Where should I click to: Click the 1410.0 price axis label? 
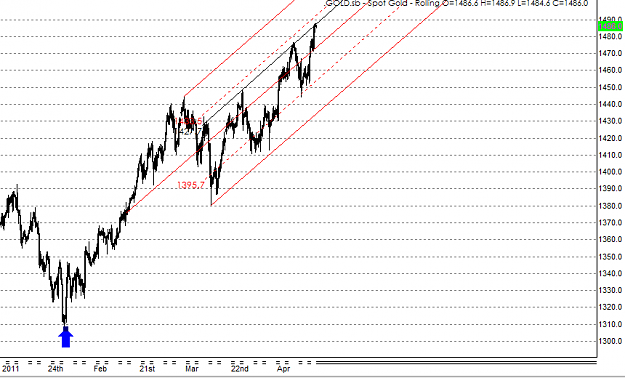610,155
